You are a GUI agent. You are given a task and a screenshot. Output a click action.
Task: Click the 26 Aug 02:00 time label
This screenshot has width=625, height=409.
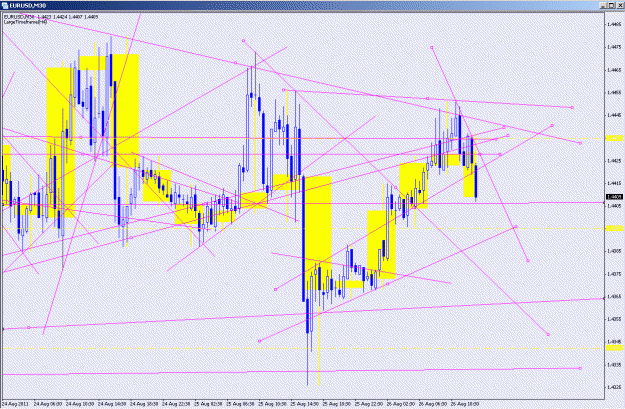401,404
